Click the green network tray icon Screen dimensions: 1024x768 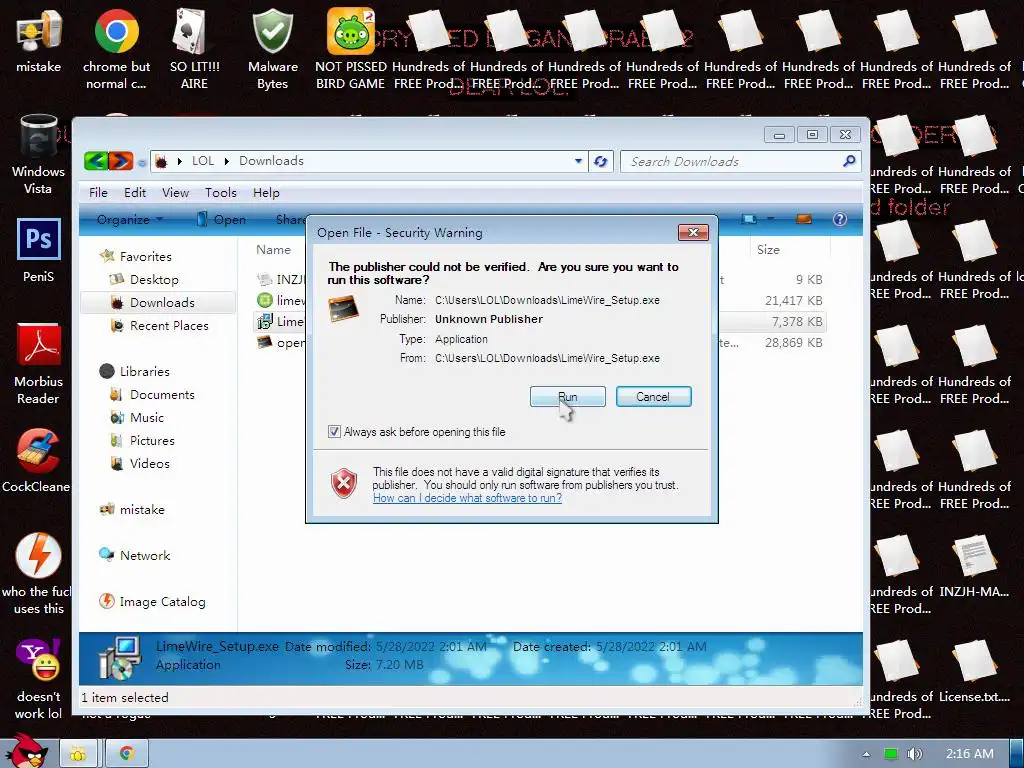[x=890, y=754]
